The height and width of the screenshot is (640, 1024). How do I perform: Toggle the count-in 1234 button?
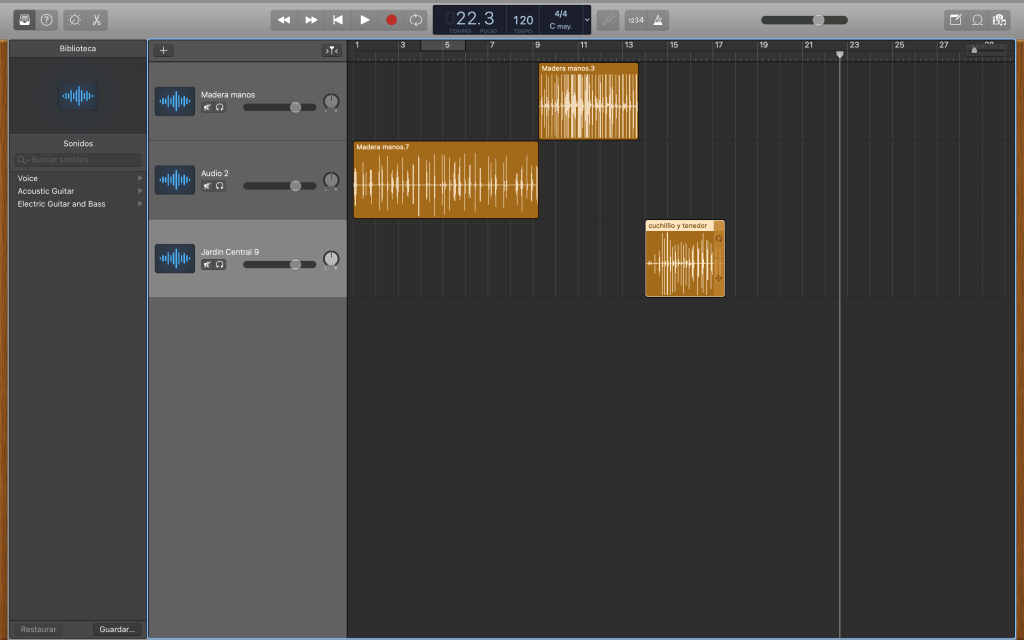tap(636, 20)
